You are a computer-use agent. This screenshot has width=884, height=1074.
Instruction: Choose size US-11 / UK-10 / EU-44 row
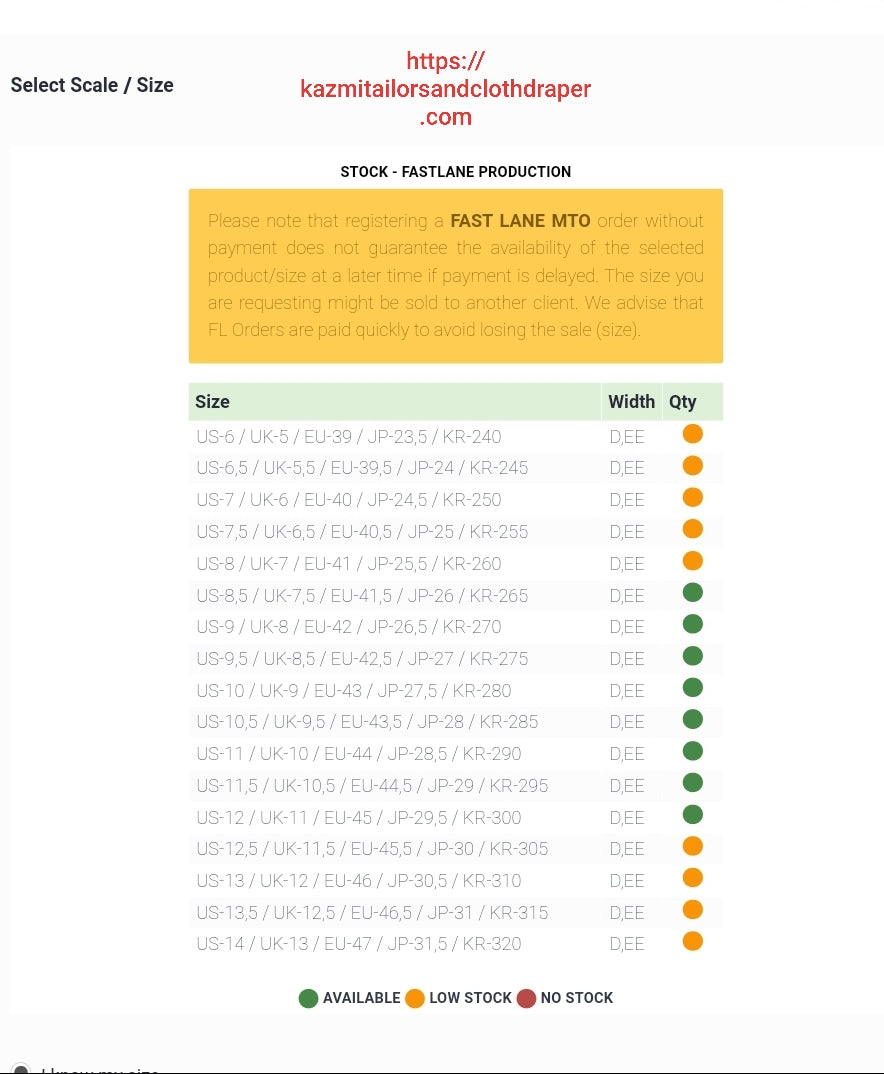[358, 754]
